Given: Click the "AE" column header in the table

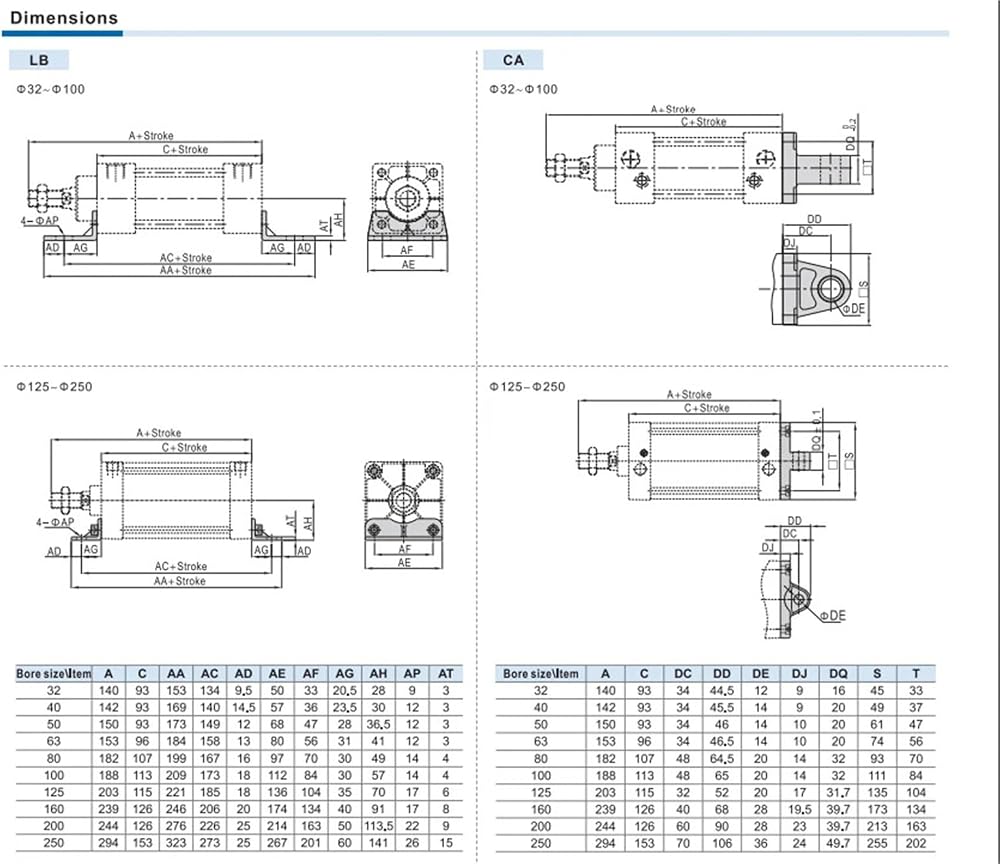Looking at the screenshot, I should click(277, 673).
